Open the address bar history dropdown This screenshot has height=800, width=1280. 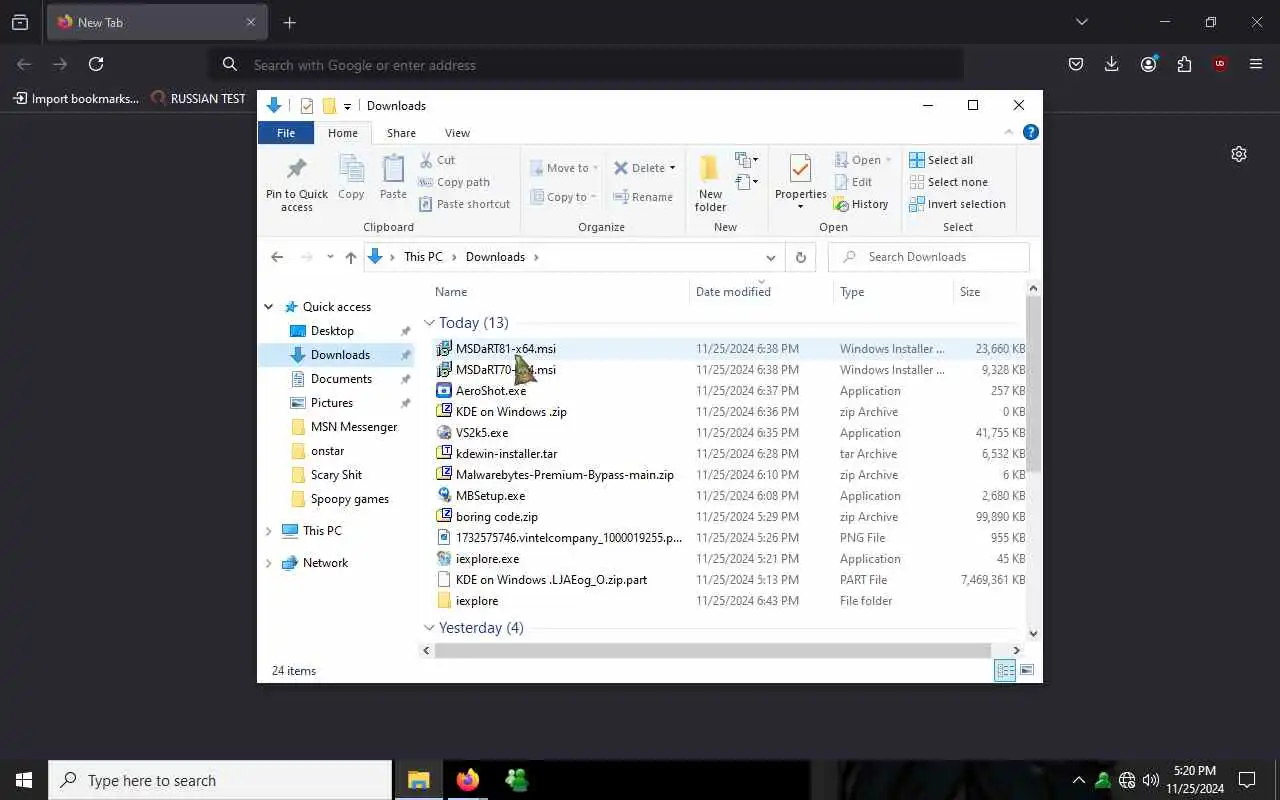click(770, 257)
